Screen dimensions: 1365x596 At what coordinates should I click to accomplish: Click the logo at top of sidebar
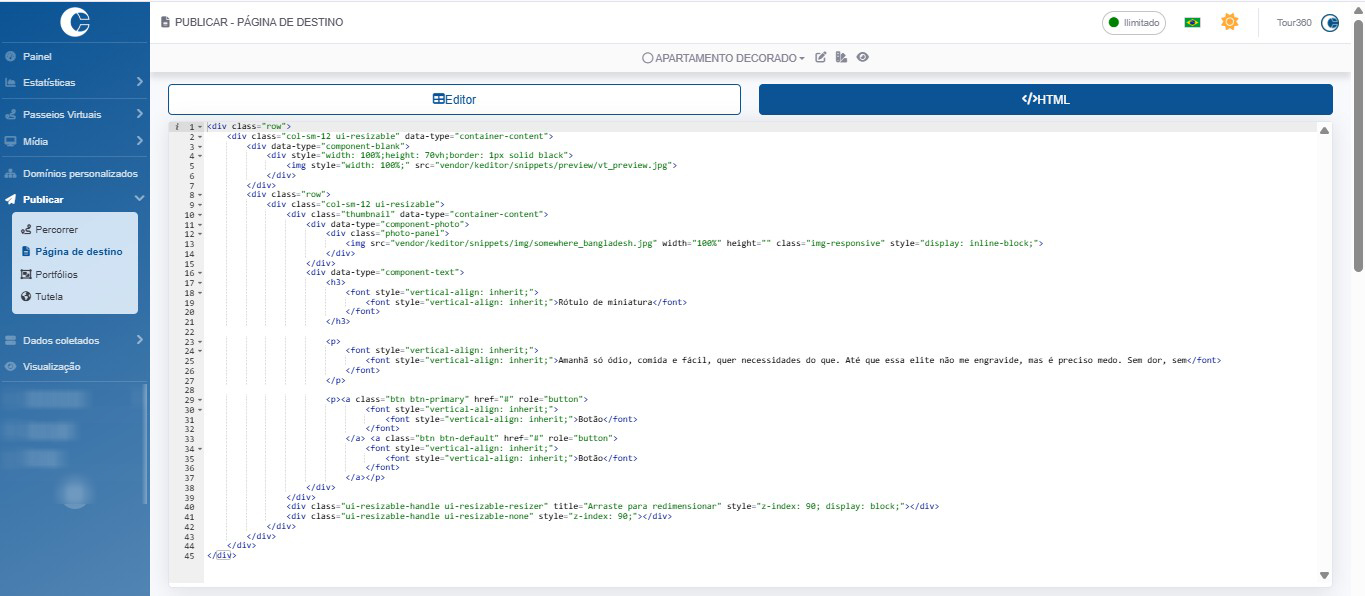(75, 22)
